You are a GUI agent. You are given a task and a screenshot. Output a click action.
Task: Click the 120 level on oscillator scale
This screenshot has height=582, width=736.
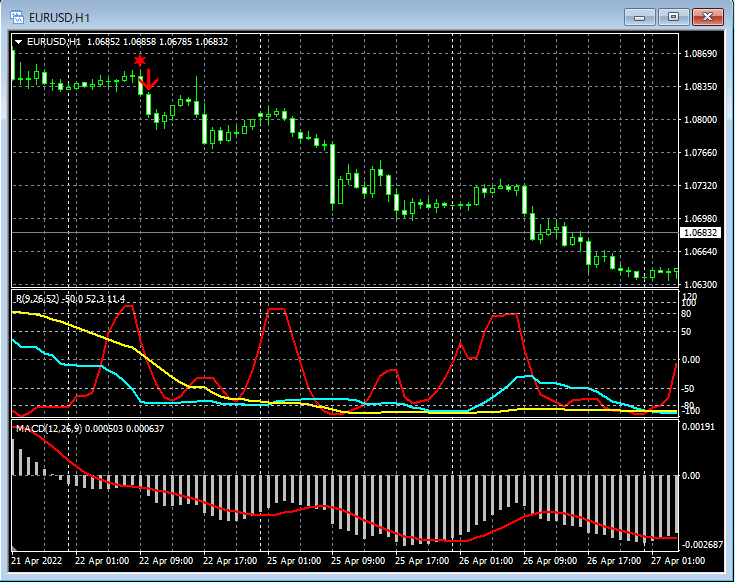tap(689, 297)
